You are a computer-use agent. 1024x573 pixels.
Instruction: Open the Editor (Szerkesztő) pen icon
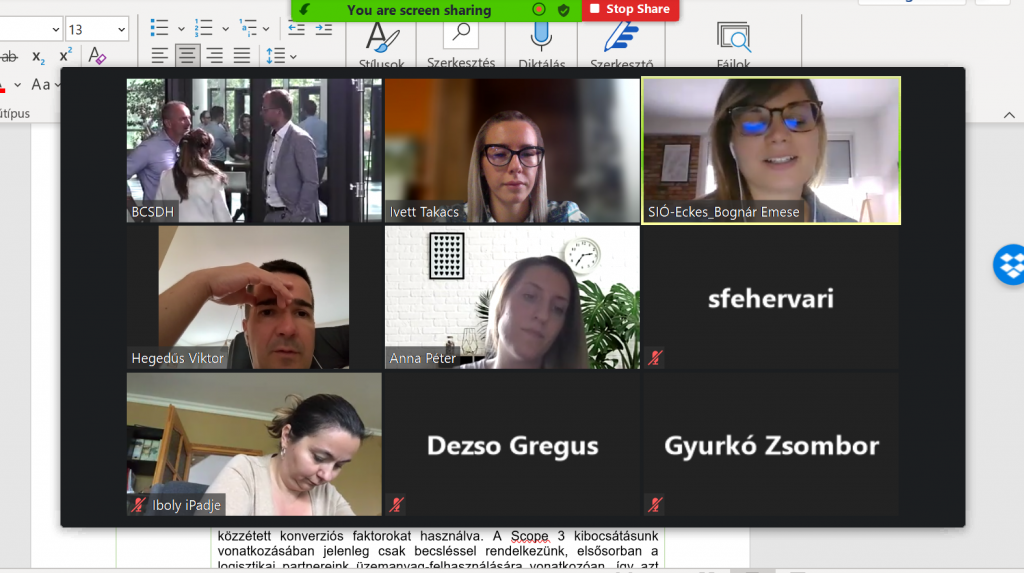click(621, 37)
